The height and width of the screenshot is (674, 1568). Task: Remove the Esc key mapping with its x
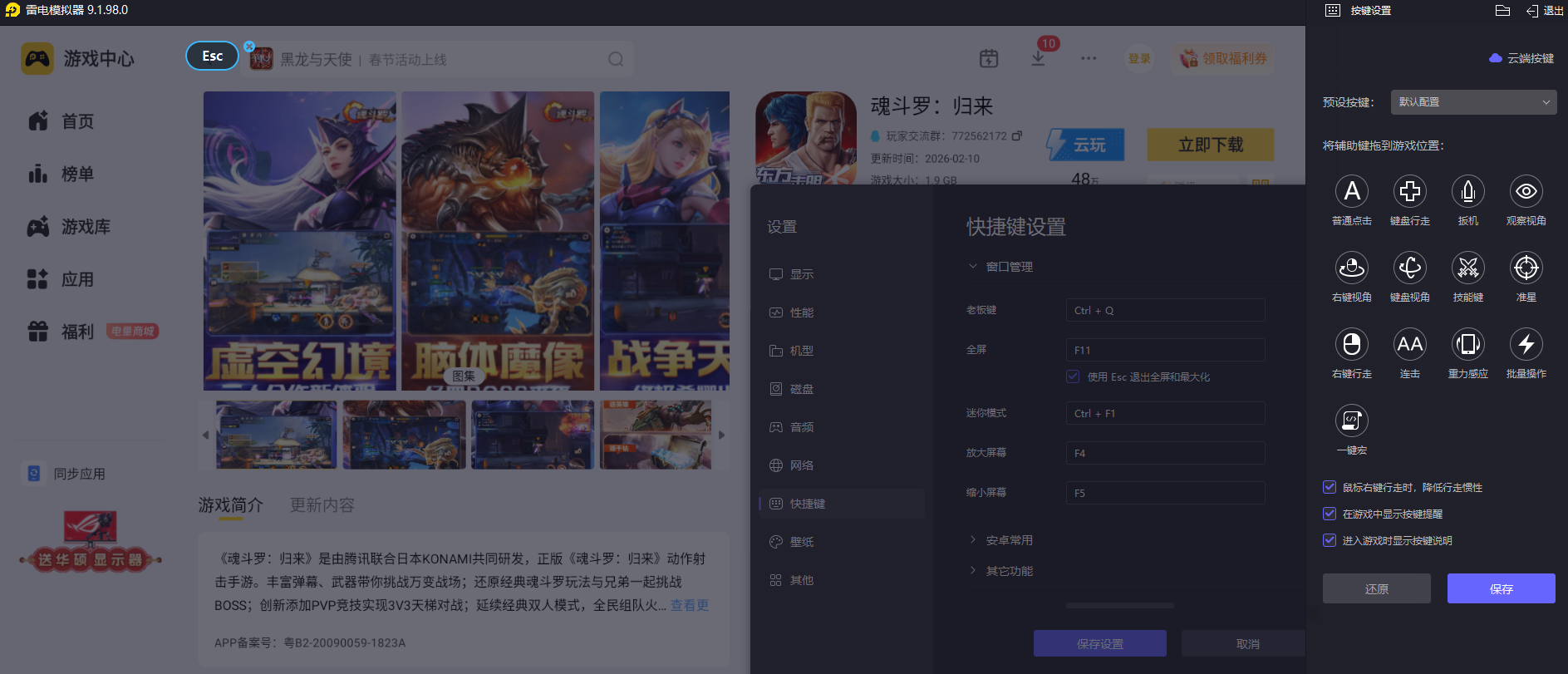[249, 47]
